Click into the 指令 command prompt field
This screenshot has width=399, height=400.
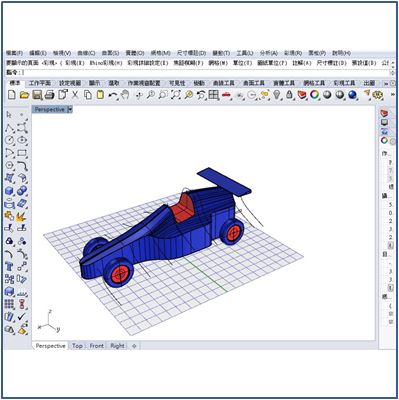click(206, 73)
